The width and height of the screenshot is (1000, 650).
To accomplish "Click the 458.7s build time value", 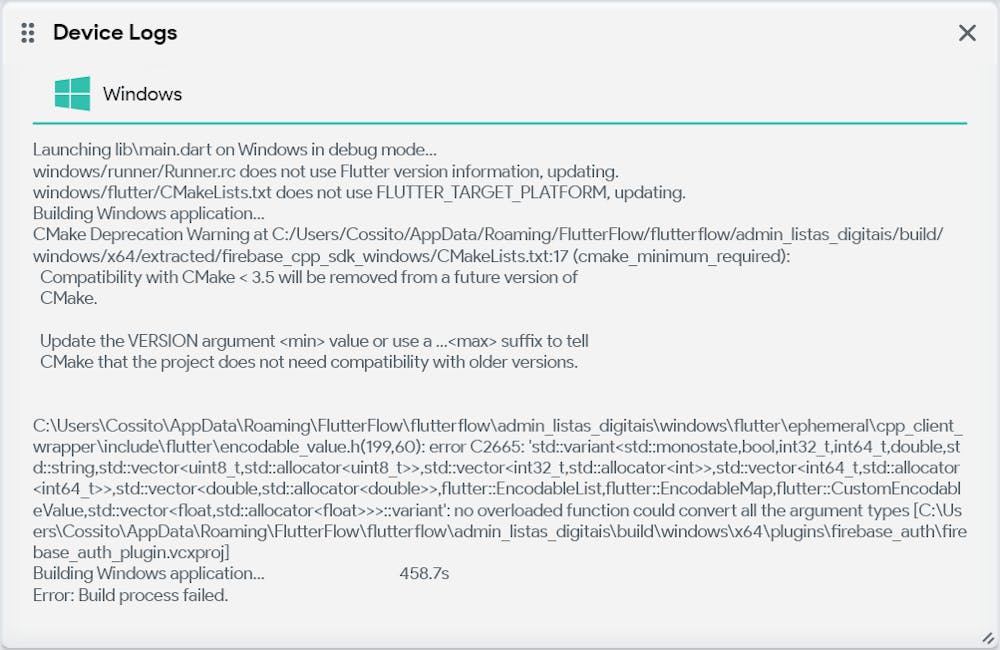I will pos(424,573).
